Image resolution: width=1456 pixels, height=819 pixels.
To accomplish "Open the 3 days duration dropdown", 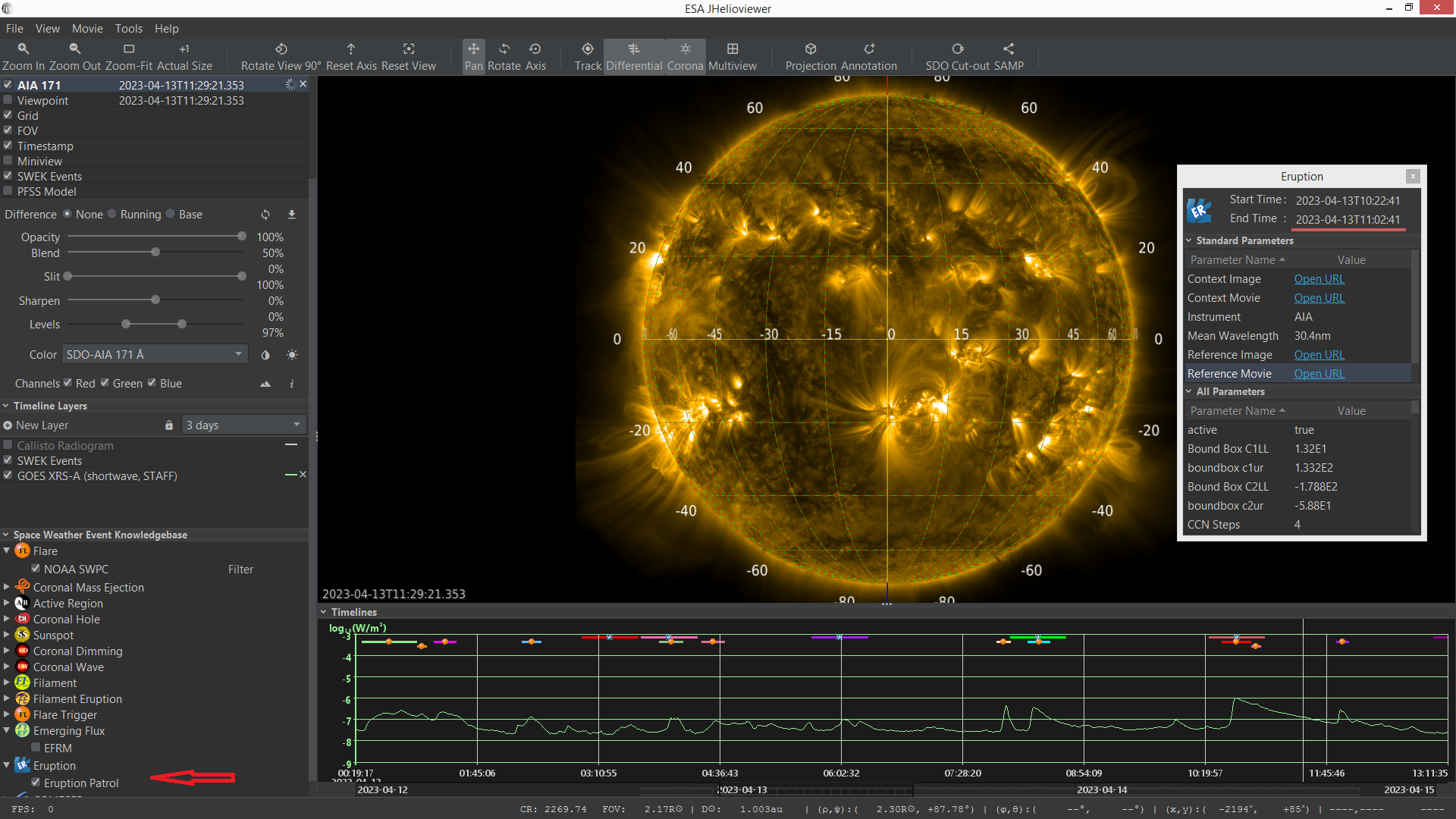I will 243,425.
